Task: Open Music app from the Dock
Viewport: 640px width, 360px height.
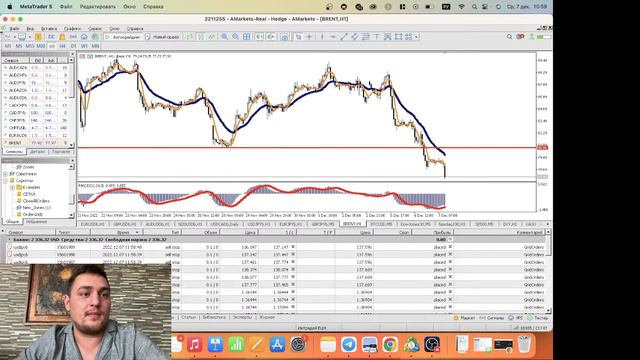Action: tap(195, 344)
